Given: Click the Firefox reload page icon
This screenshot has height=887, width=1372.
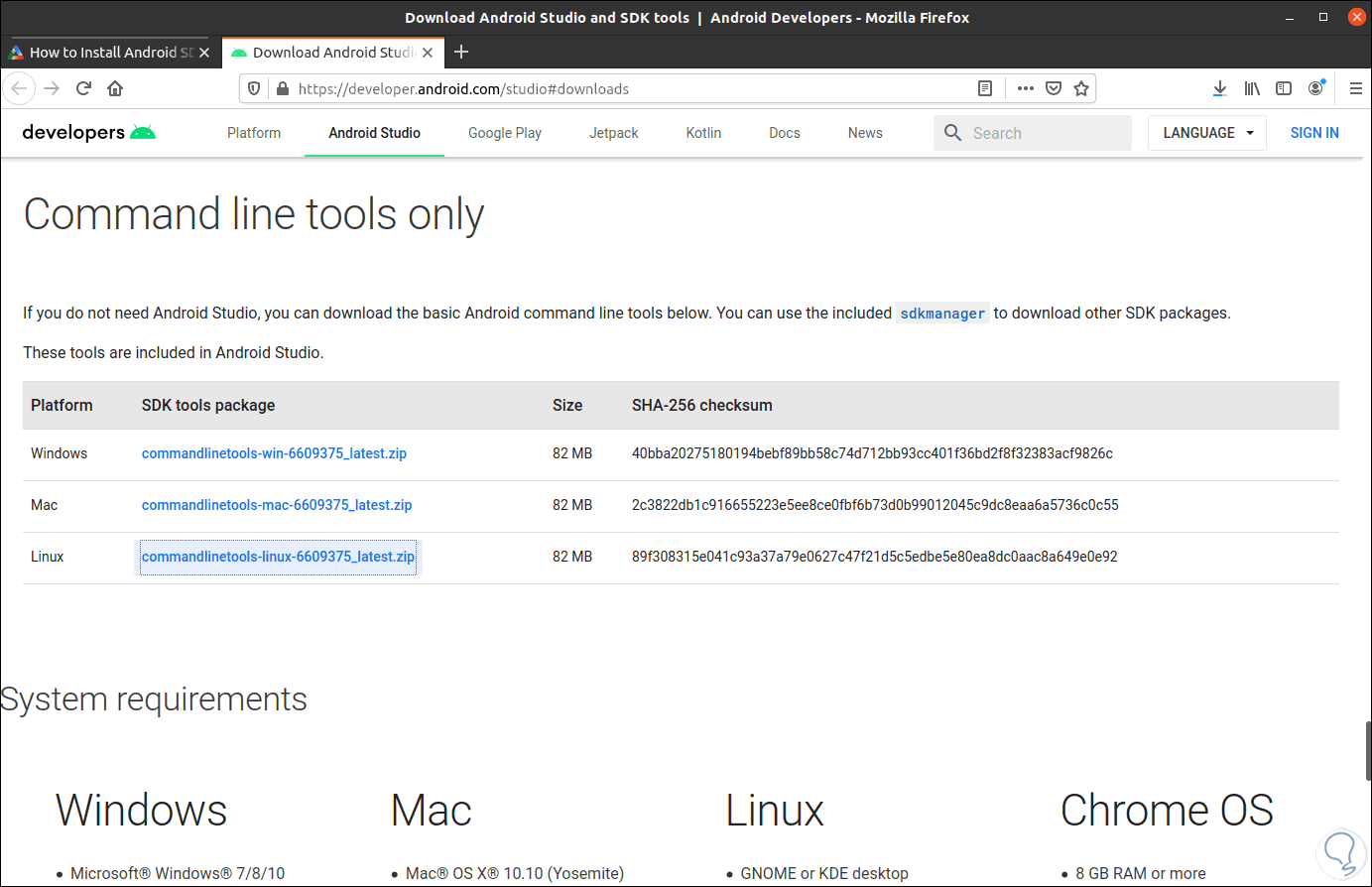Looking at the screenshot, I should [x=84, y=88].
